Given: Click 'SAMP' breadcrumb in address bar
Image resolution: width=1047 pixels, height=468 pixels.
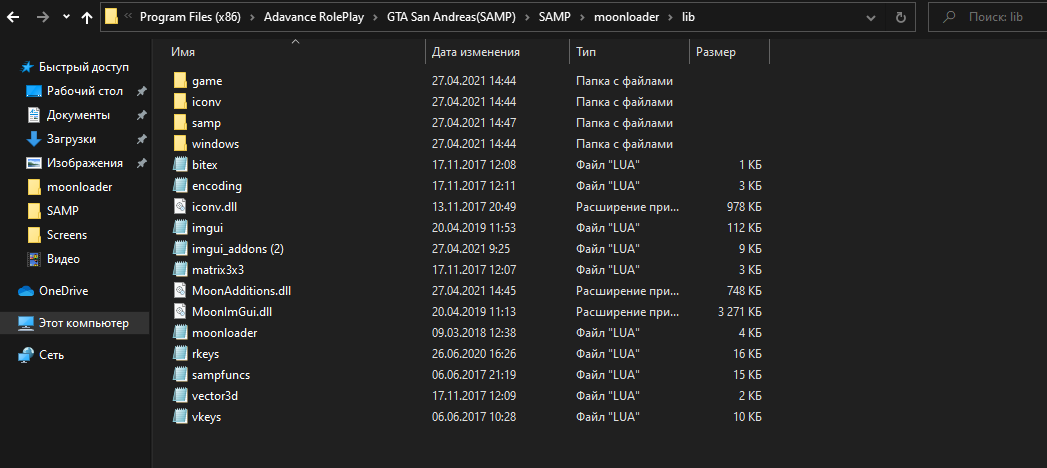Looking at the screenshot, I should point(556,17).
